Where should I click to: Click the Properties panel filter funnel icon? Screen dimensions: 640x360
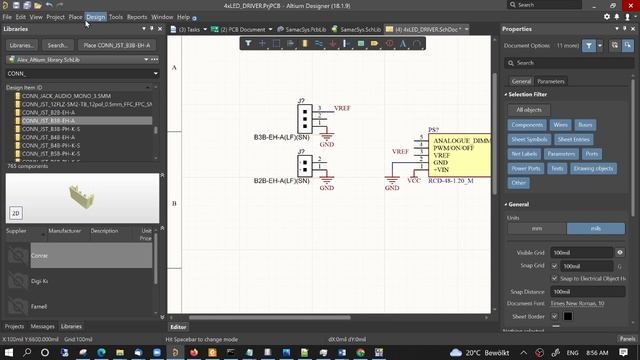click(x=589, y=46)
